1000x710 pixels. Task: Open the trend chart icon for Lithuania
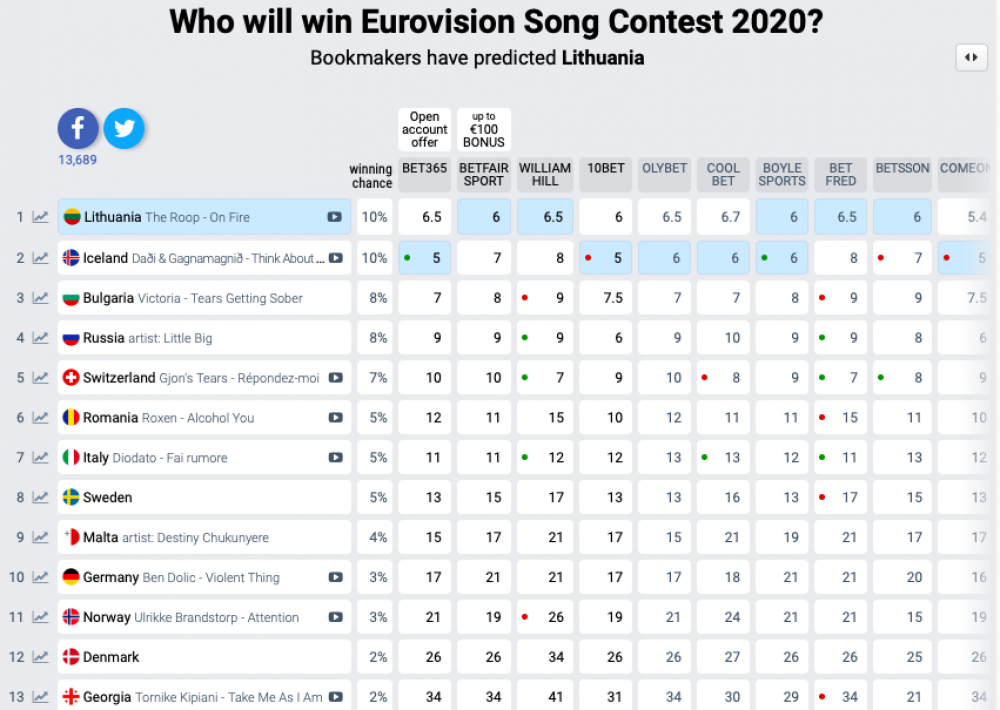(41, 217)
